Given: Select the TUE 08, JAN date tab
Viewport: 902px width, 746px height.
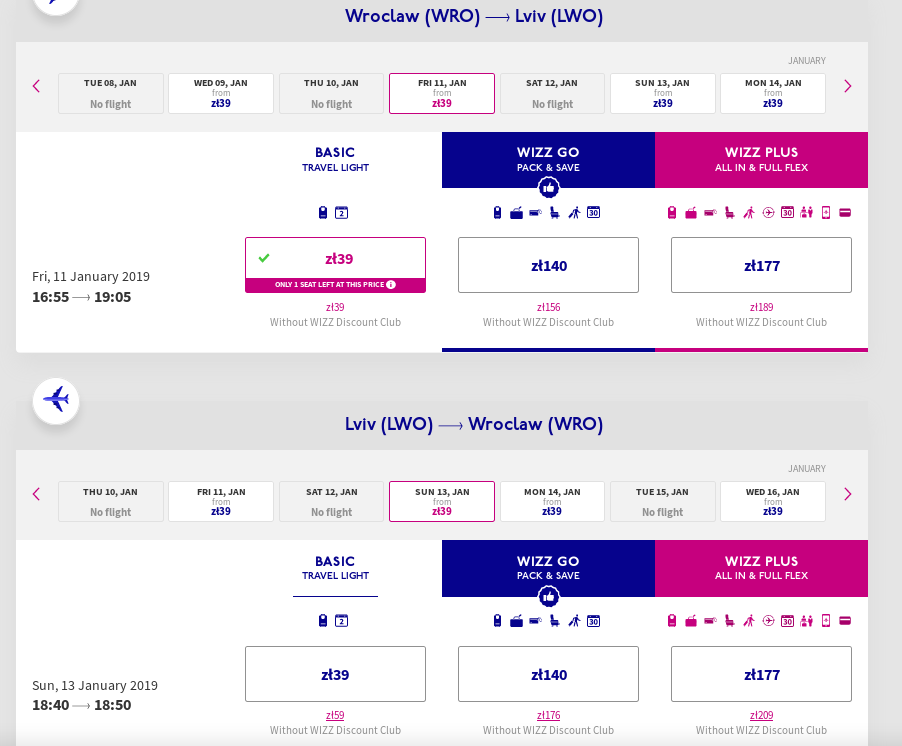Looking at the screenshot, I should click(x=110, y=93).
